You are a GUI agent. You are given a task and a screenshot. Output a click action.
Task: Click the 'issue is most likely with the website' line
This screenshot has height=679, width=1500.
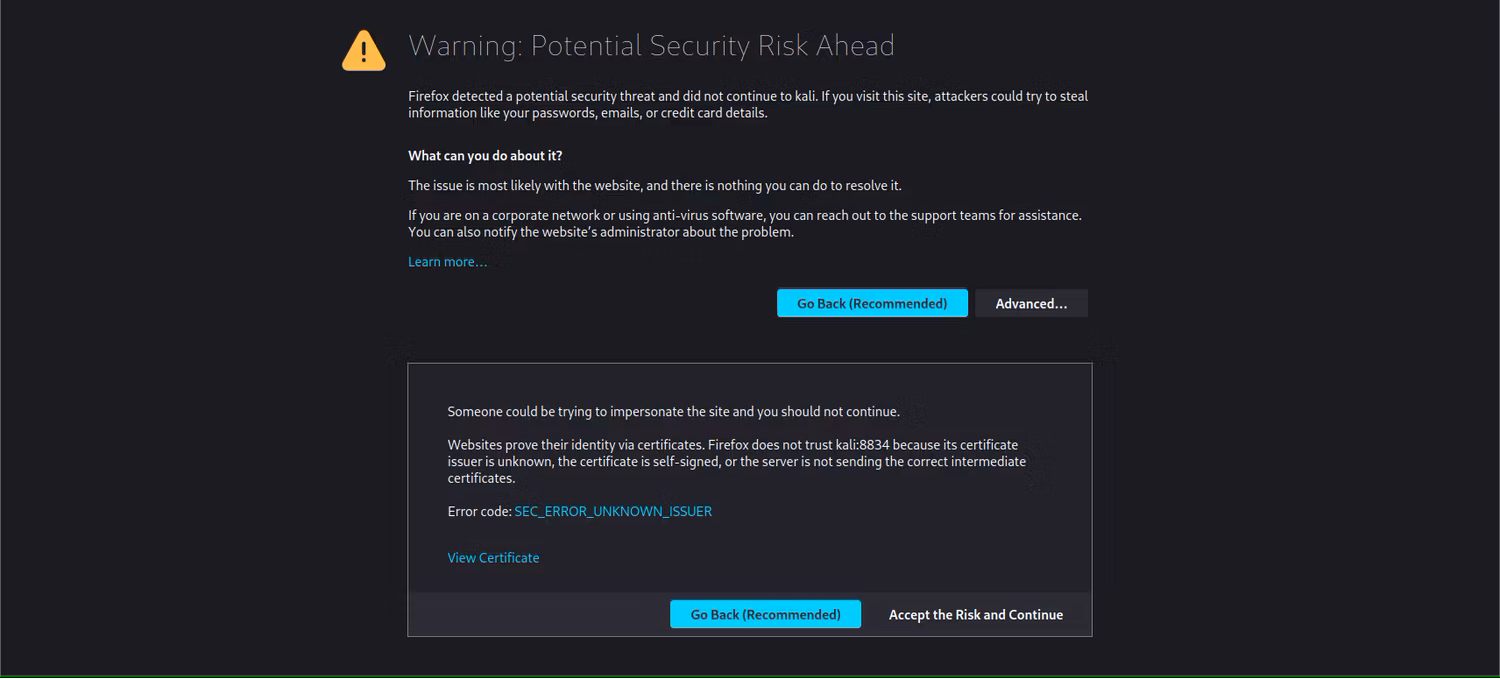coord(654,185)
